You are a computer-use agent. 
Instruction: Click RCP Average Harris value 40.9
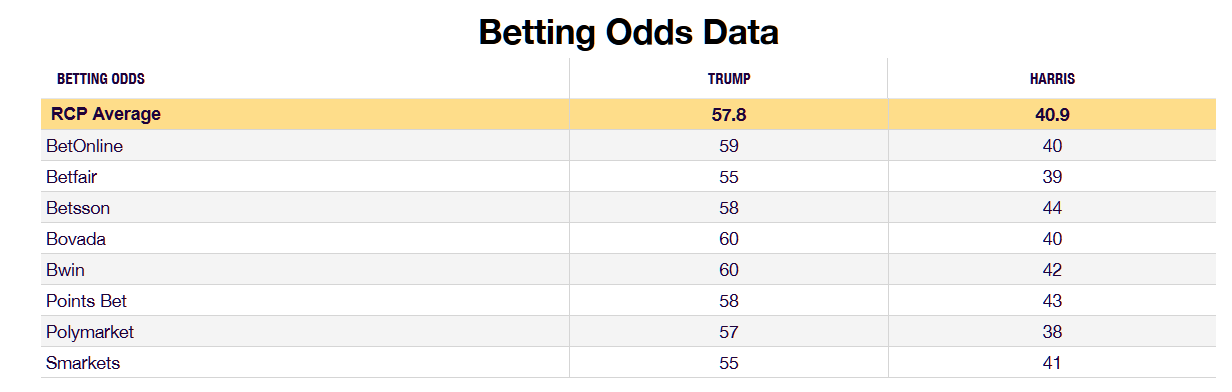(1053, 115)
